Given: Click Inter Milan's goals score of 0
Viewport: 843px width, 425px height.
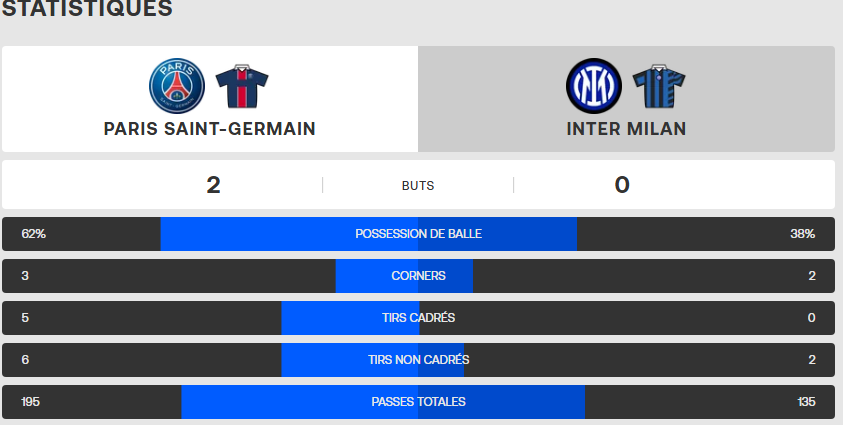Looking at the screenshot, I should (622, 185).
